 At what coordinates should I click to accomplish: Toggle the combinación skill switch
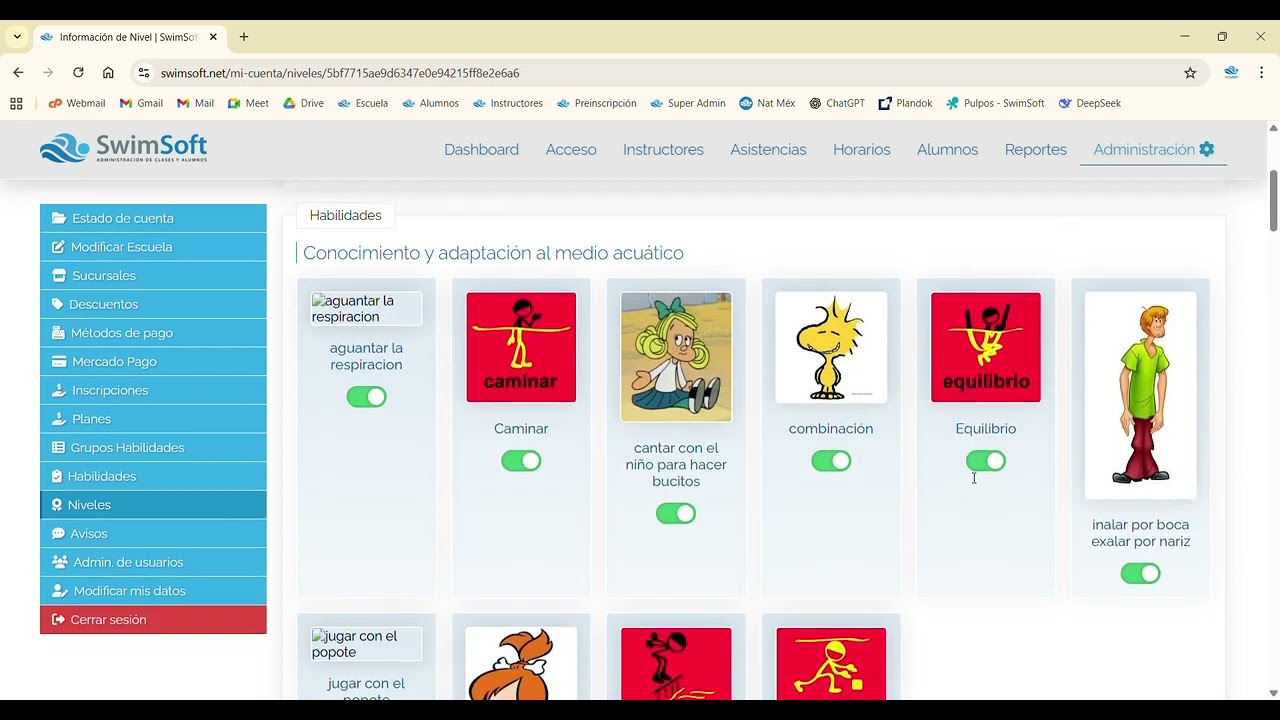[831, 461]
